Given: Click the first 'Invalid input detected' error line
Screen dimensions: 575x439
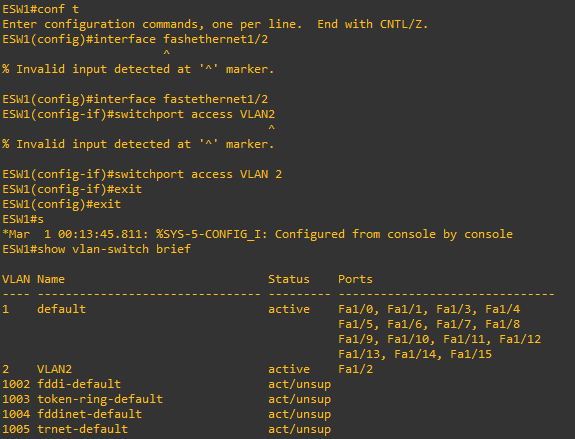Looking at the screenshot, I should (x=138, y=69).
